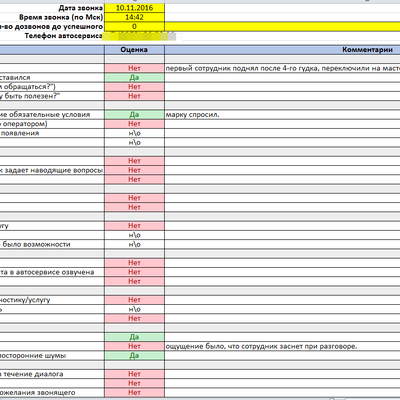Select the 'было возможности' criterion cell
400x400 pixels.
tap(52, 244)
